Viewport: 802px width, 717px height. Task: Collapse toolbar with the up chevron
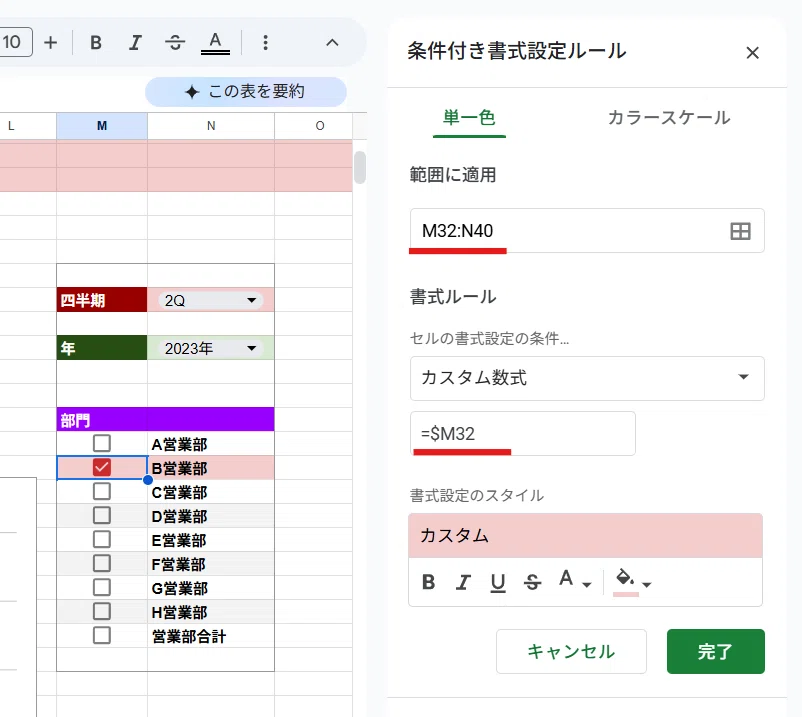[x=332, y=42]
